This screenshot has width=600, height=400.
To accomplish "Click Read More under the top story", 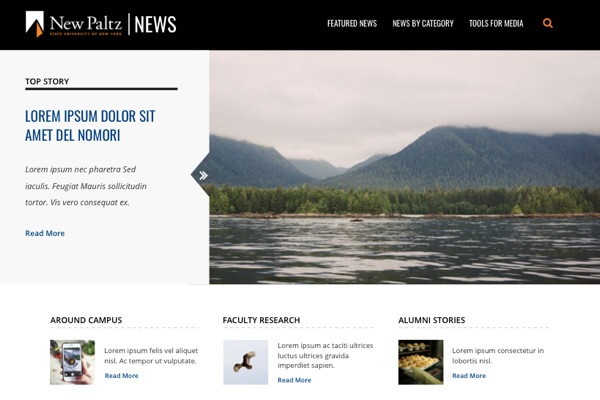I will tap(45, 233).
